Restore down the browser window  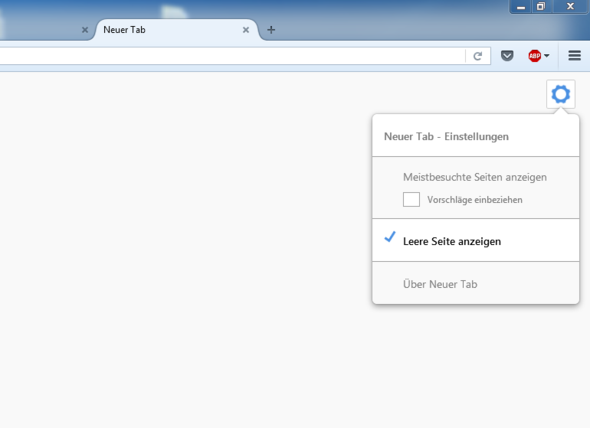coord(541,6)
